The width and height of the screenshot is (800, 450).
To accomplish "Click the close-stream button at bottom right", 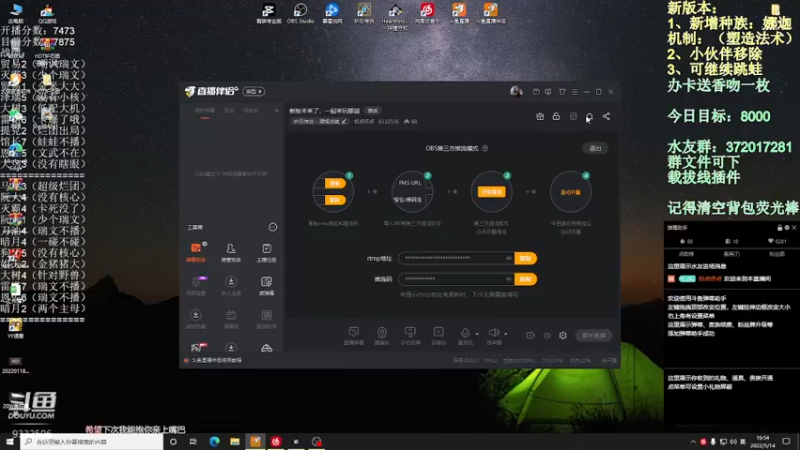I will point(594,335).
